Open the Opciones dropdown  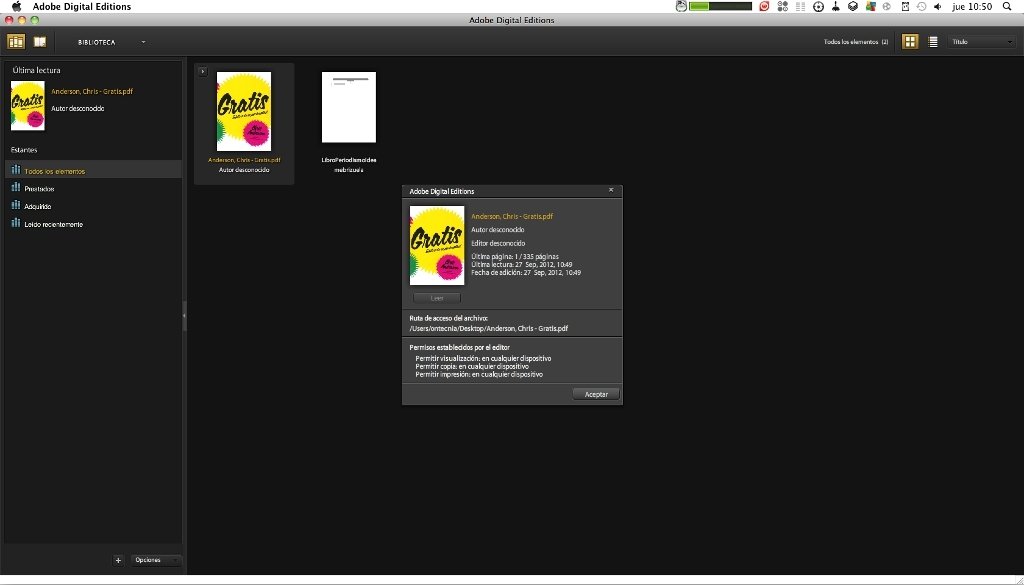click(x=155, y=560)
